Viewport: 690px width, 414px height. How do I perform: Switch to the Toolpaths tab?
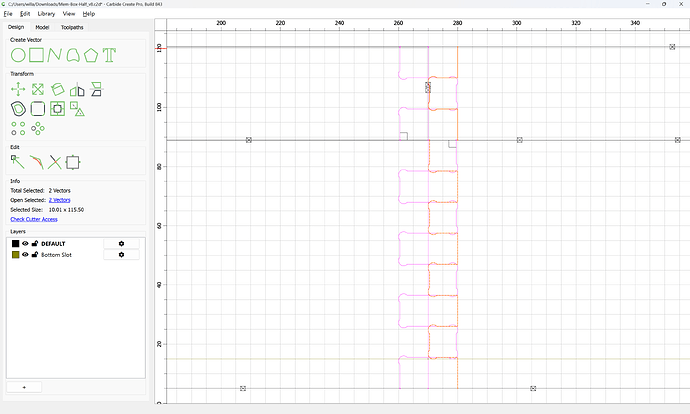pyautogui.click(x=72, y=27)
